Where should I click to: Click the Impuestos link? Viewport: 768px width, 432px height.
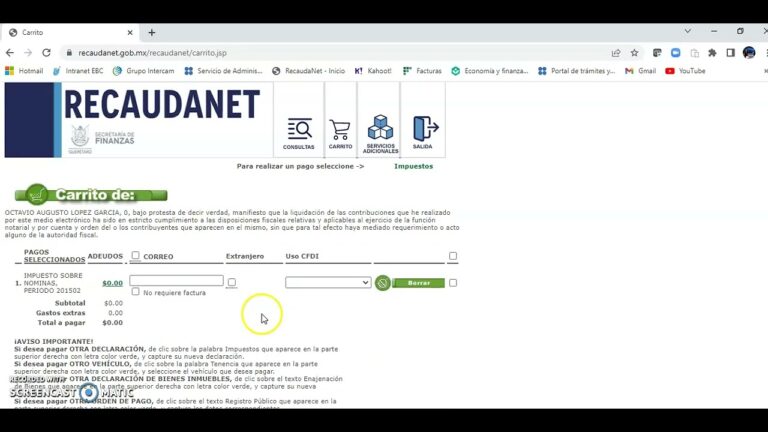point(413,167)
